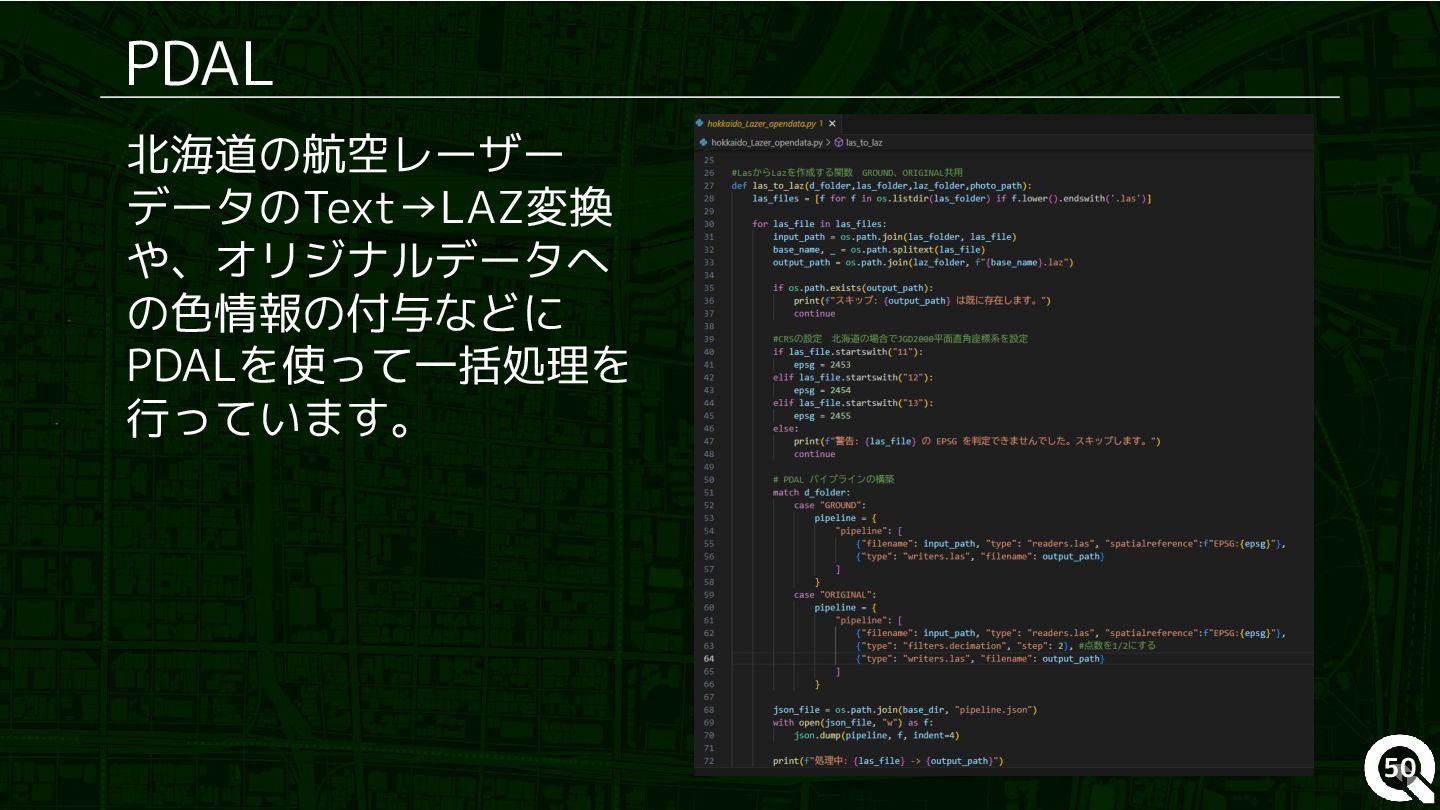
Task: Click the filters.decimation pipeline line
Action: point(1005,646)
